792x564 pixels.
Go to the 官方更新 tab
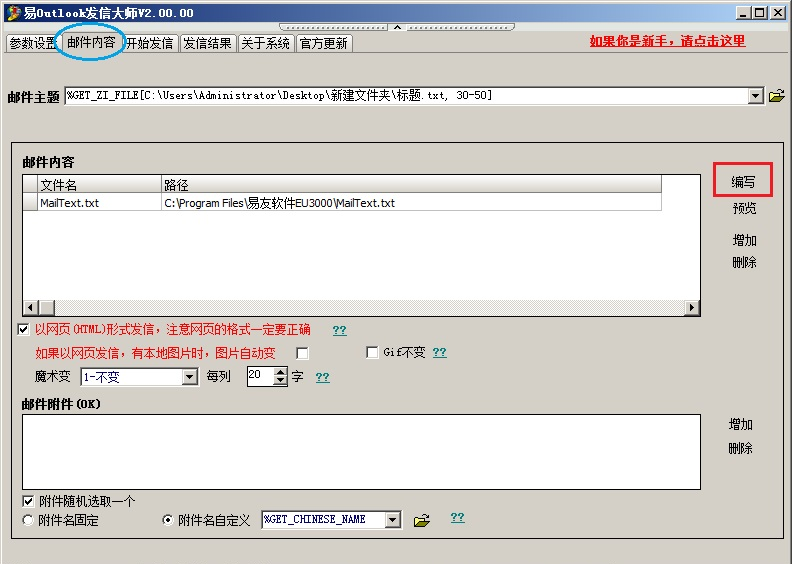[x=324, y=43]
